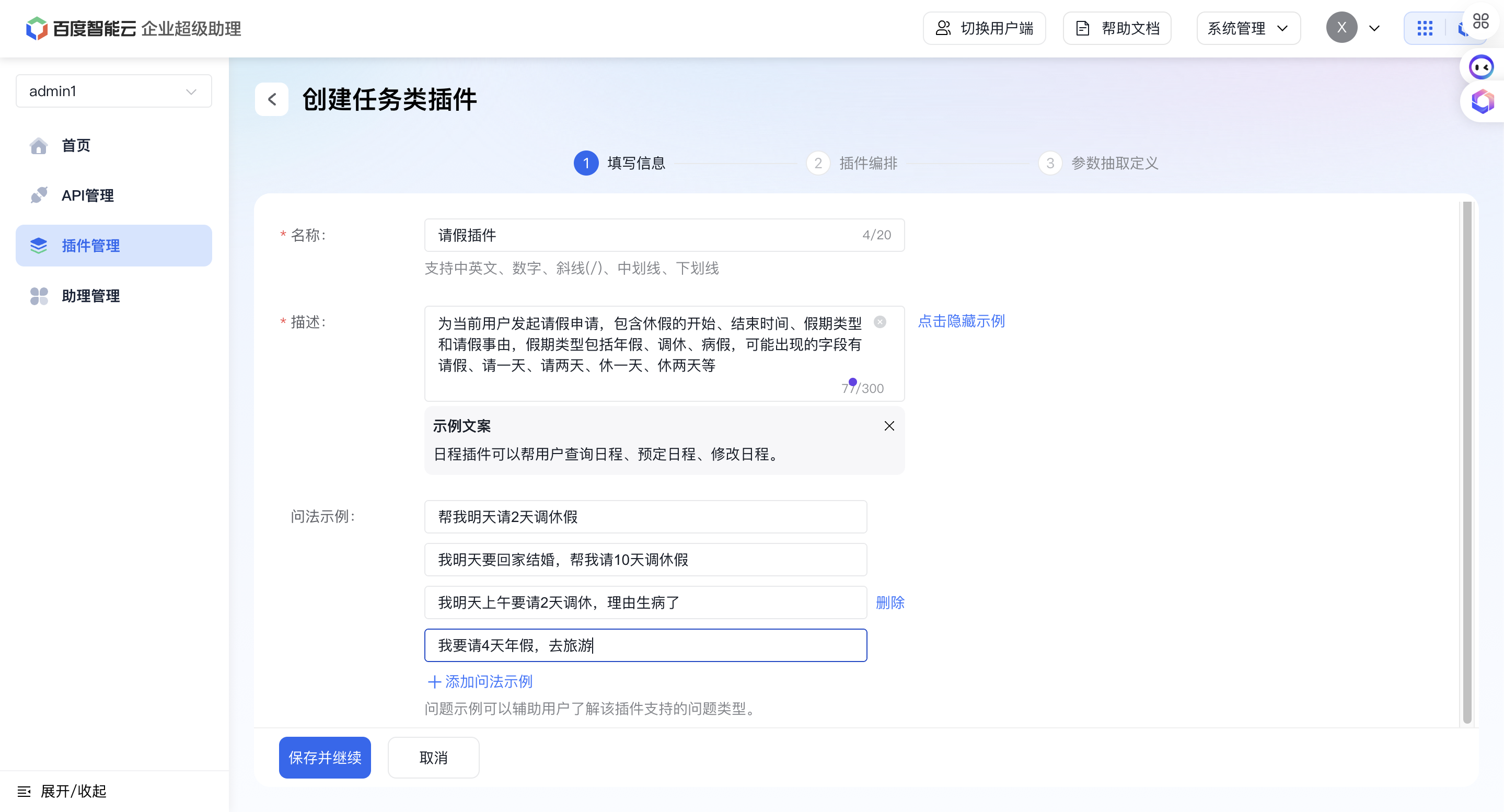Viewport: 1504px width, 812px height.
Task: Click into the 描述 text area
Action: [x=664, y=354]
